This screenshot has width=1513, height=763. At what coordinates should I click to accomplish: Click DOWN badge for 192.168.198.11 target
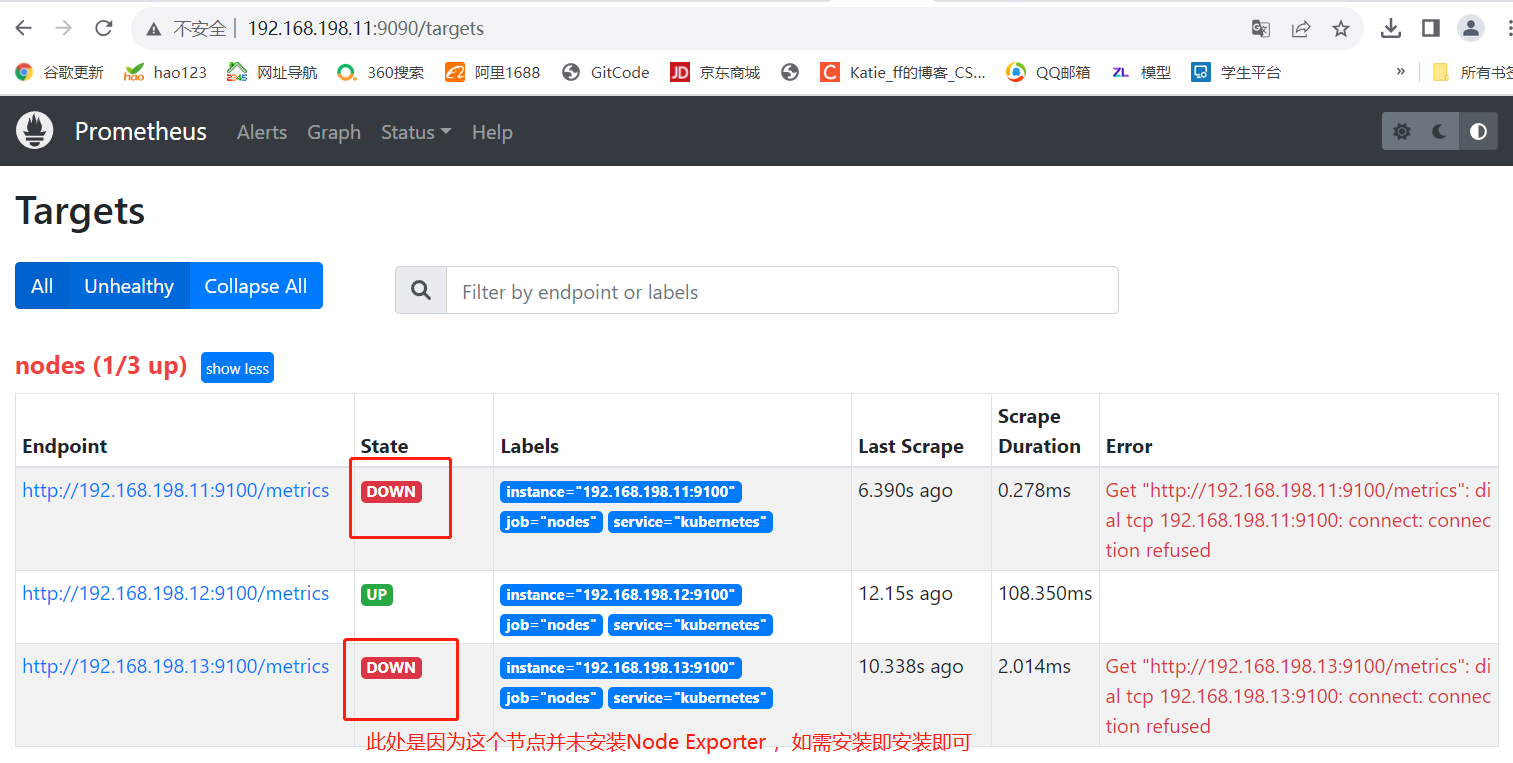[391, 492]
